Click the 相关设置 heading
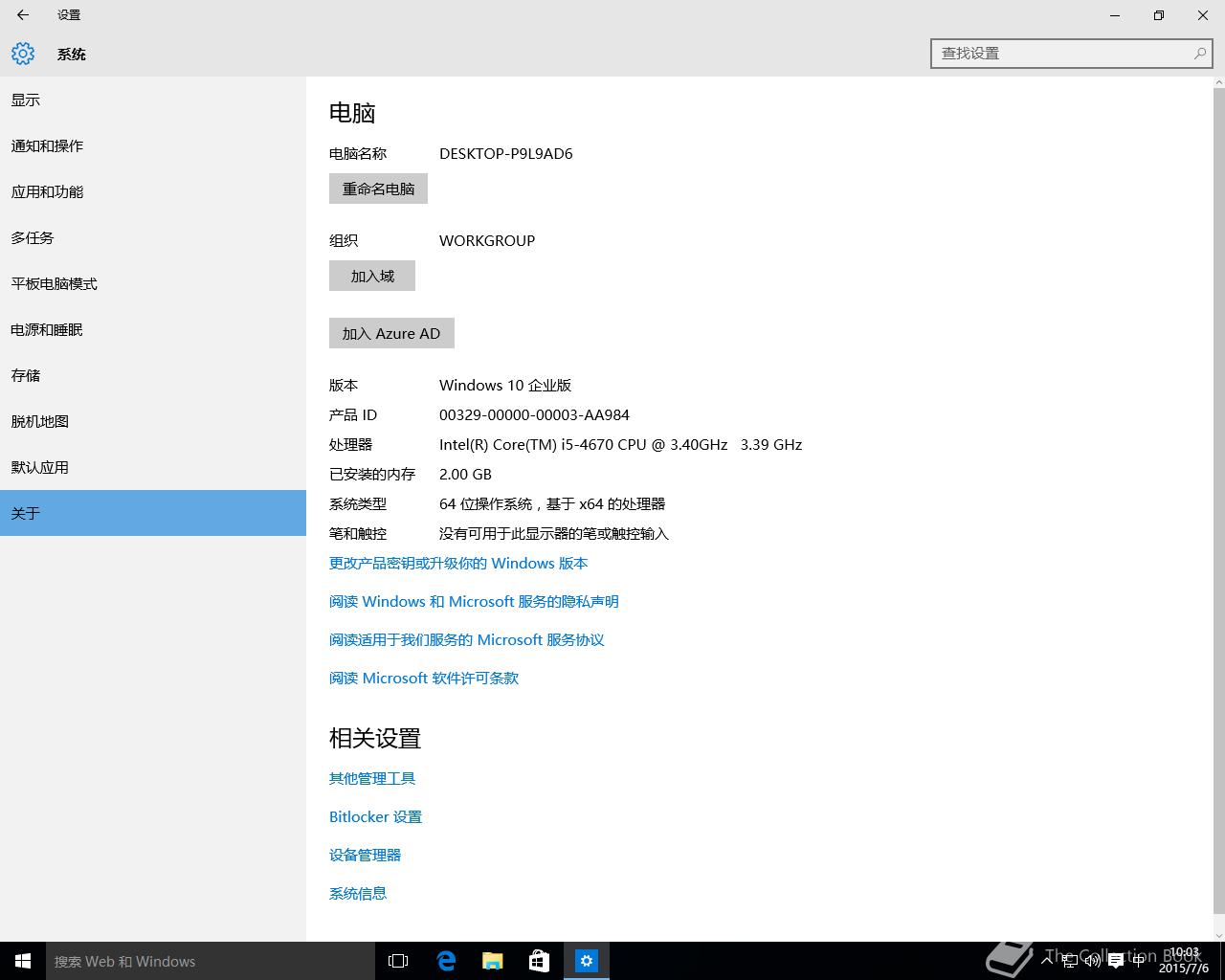 coord(375,739)
